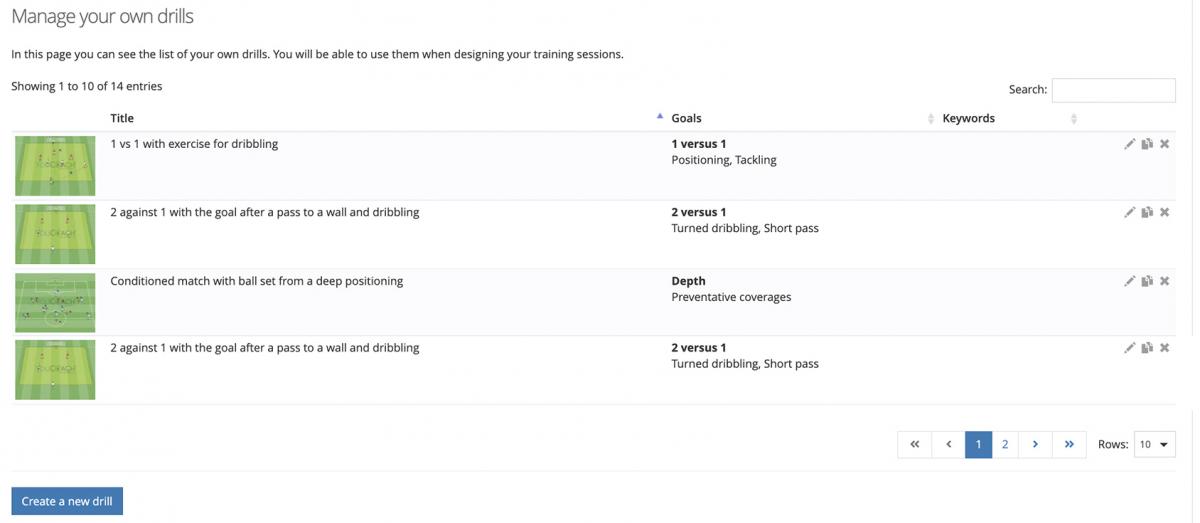
Task: Open the Rows per page dropdown
Action: 1155,444
